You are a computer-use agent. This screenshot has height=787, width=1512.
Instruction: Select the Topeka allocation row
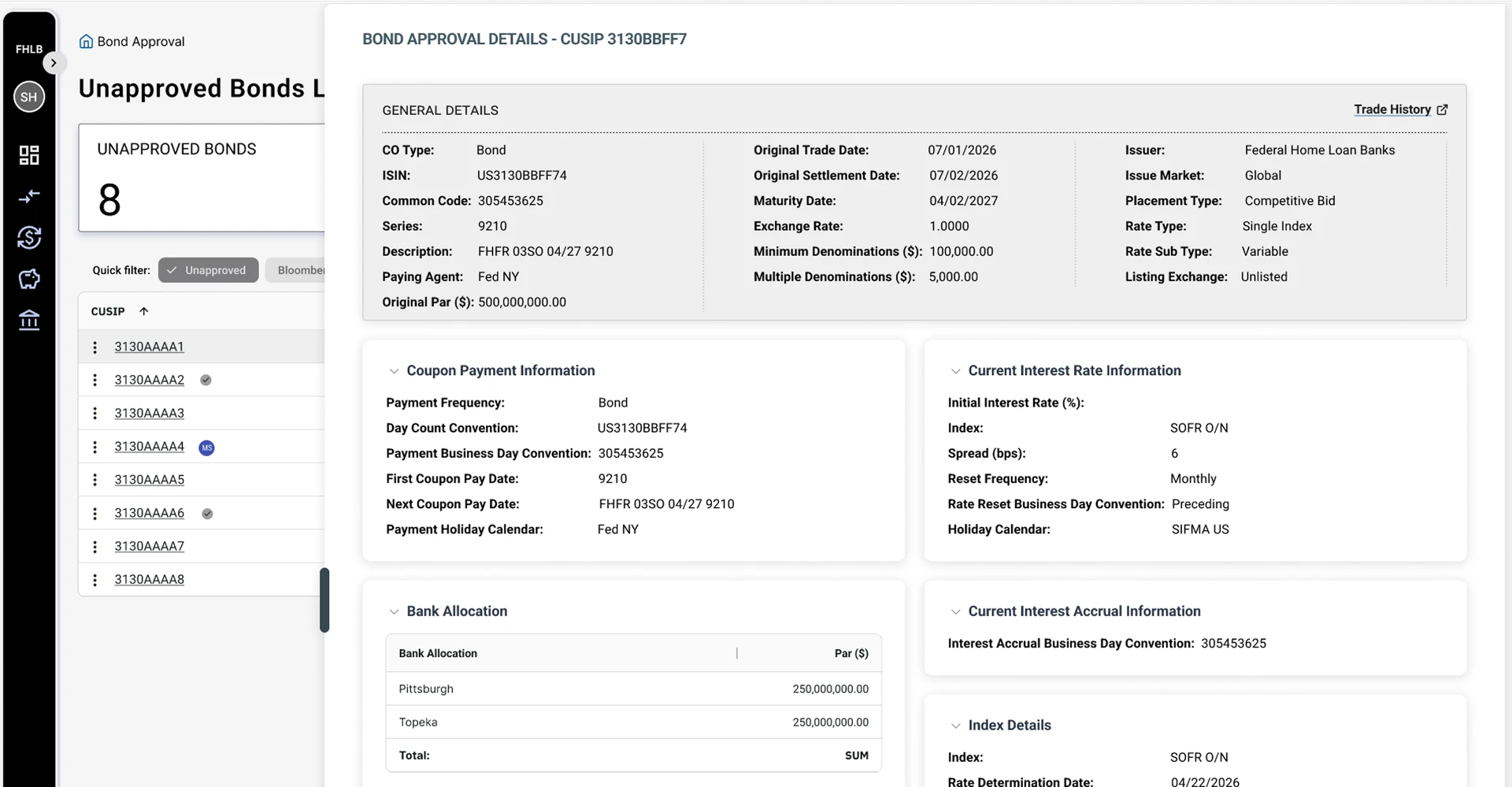pyautogui.click(x=633, y=722)
